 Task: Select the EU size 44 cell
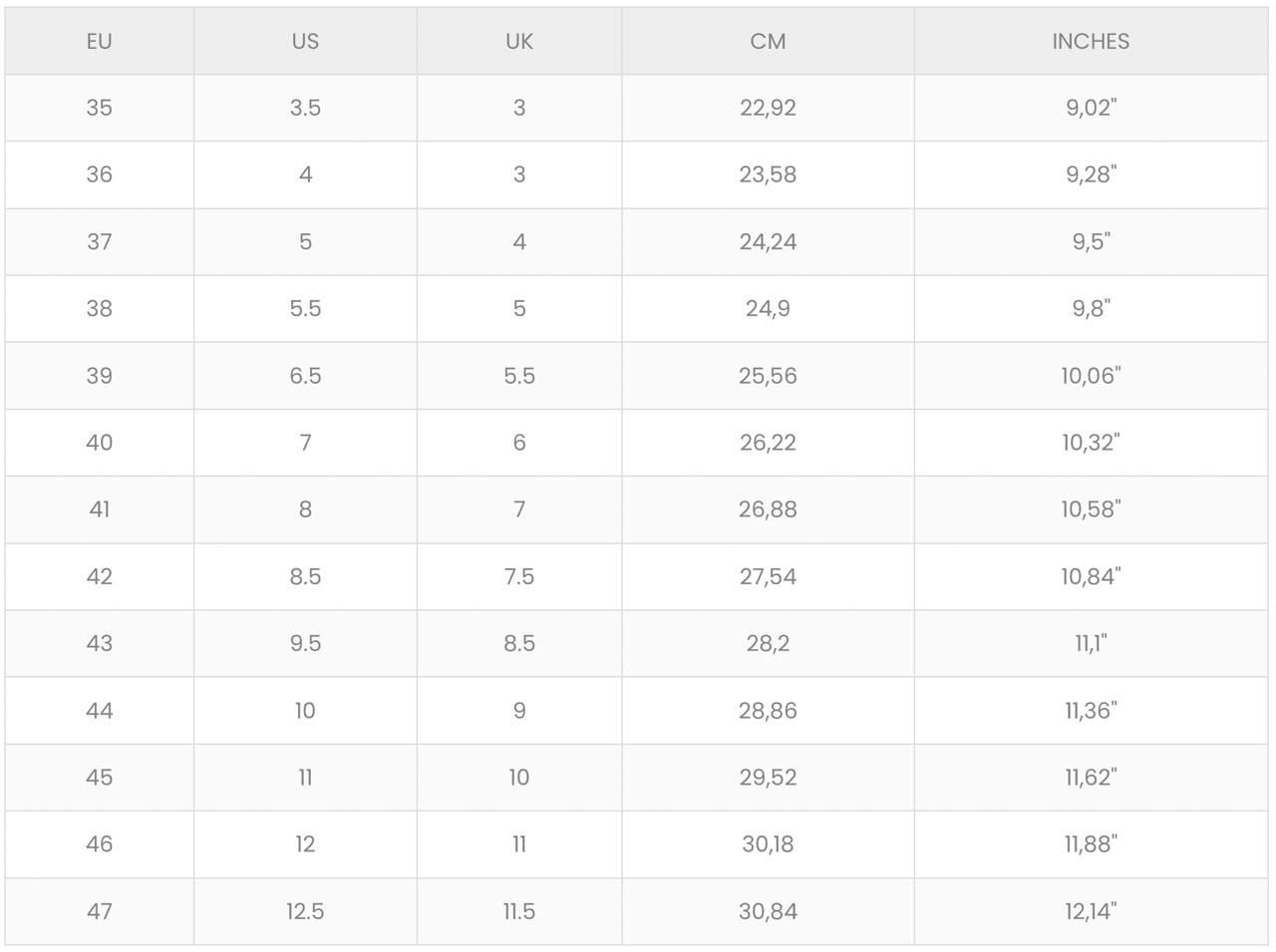point(99,711)
